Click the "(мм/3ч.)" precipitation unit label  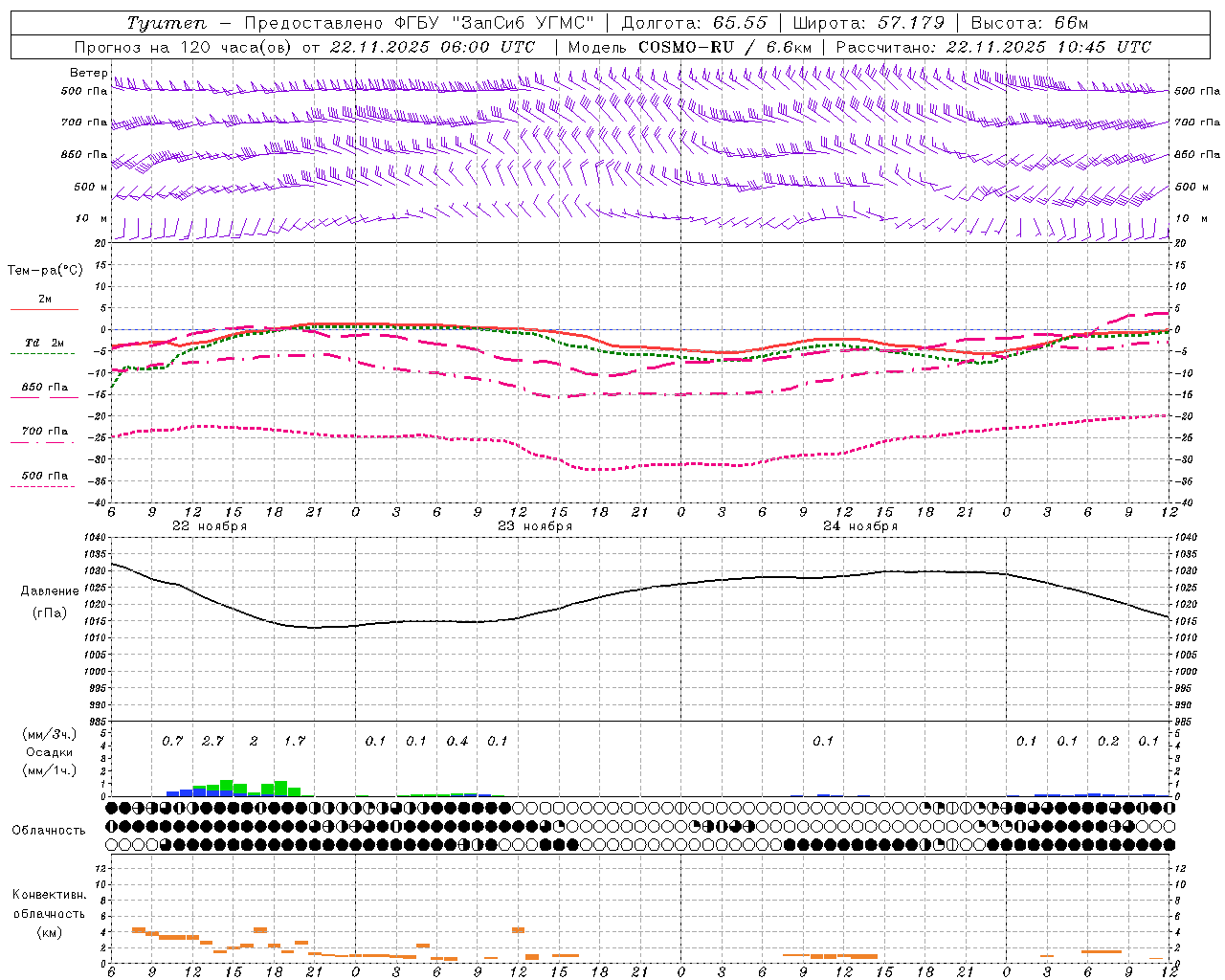(50, 734)
